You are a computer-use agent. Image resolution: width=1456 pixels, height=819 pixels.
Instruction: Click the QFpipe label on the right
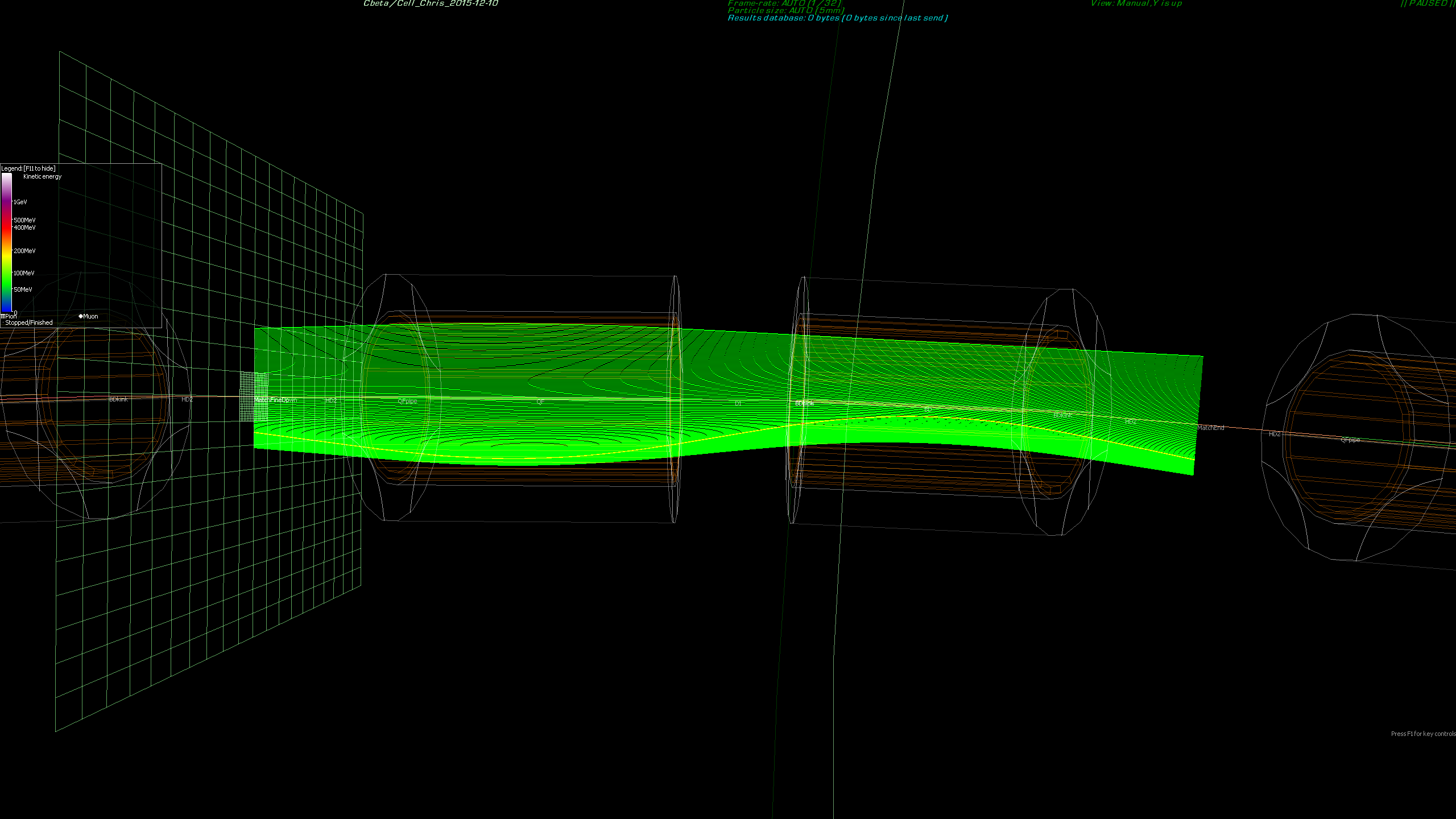click(1350, 440)
